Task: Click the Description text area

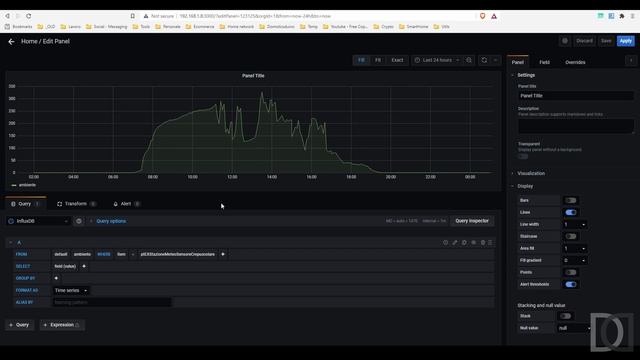Action: 576,126
